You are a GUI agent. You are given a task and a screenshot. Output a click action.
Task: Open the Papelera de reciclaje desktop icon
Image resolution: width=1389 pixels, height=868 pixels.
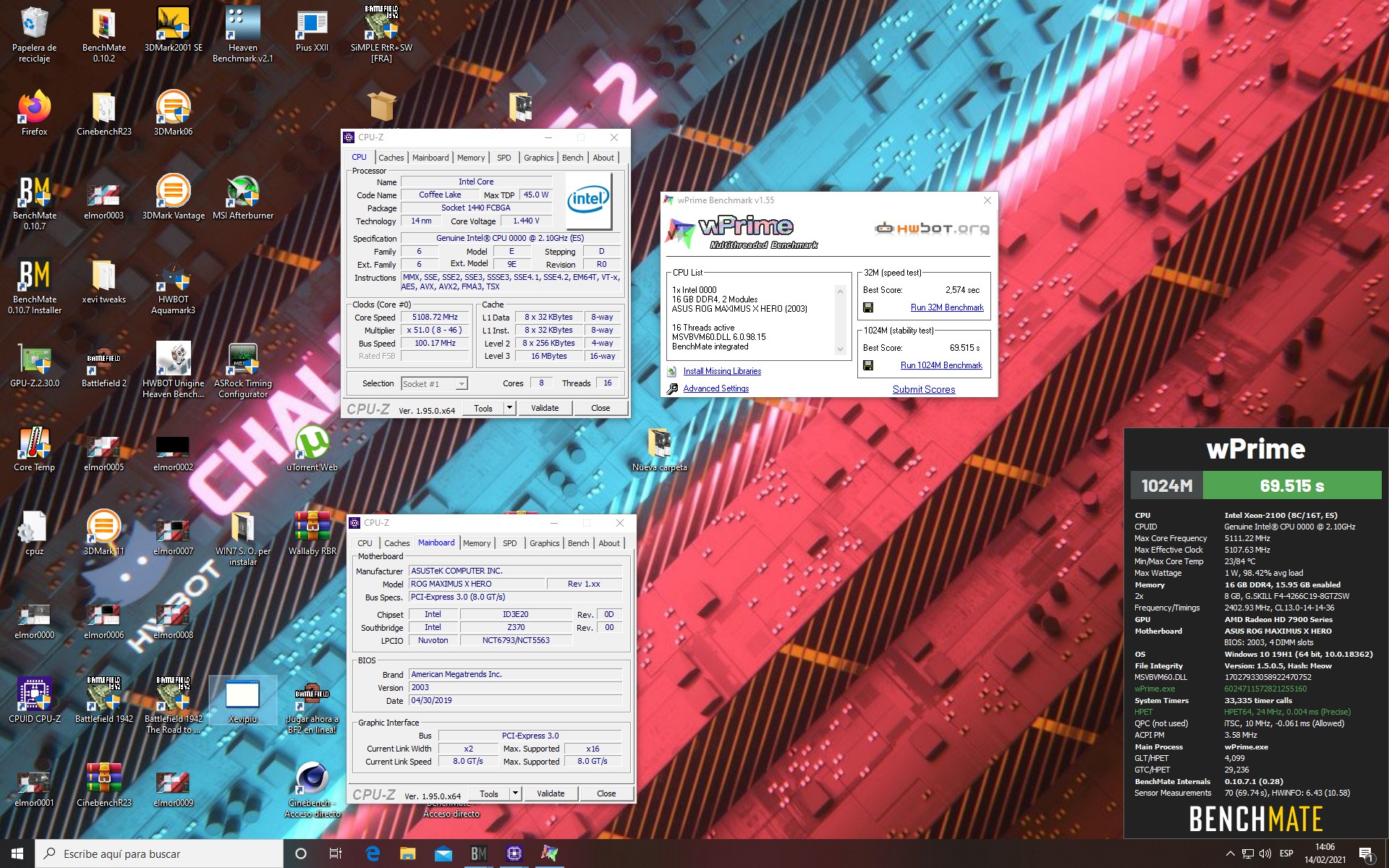[x=34, y=34]
